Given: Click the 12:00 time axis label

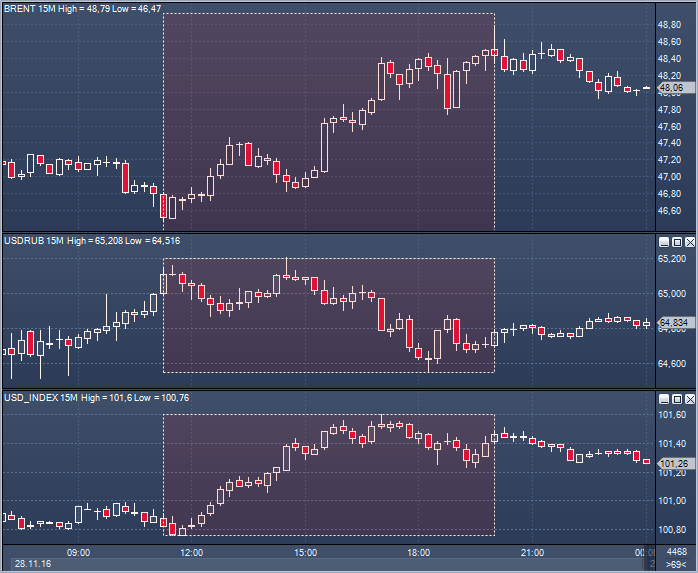Looking at the screenshot, I should click(191, 552).
